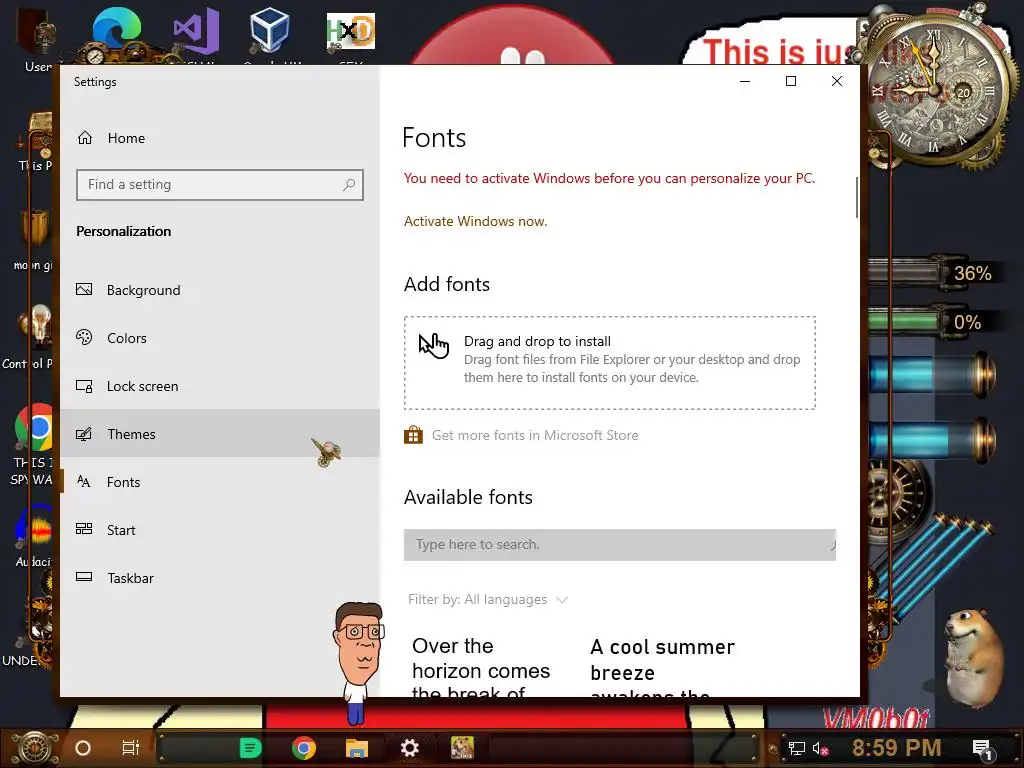Click the Settings gear on taskbar
1024x768 pixels.
pyautogui.click(x=409, y=748)
